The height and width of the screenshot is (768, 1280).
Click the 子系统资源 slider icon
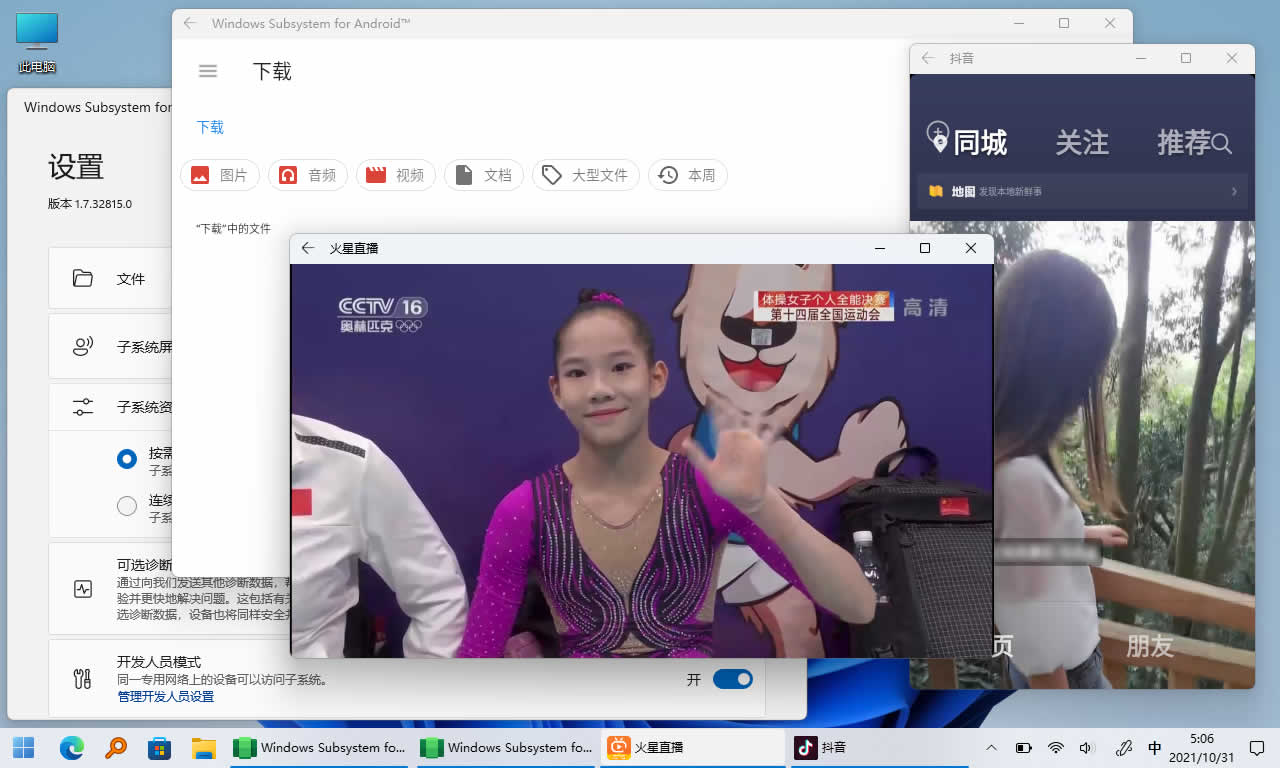83,407
